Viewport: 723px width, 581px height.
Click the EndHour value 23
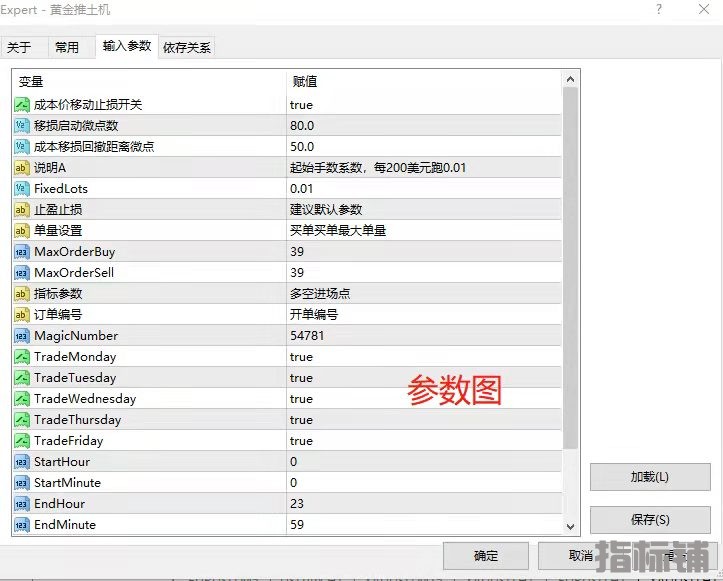[x=297, y=504]
